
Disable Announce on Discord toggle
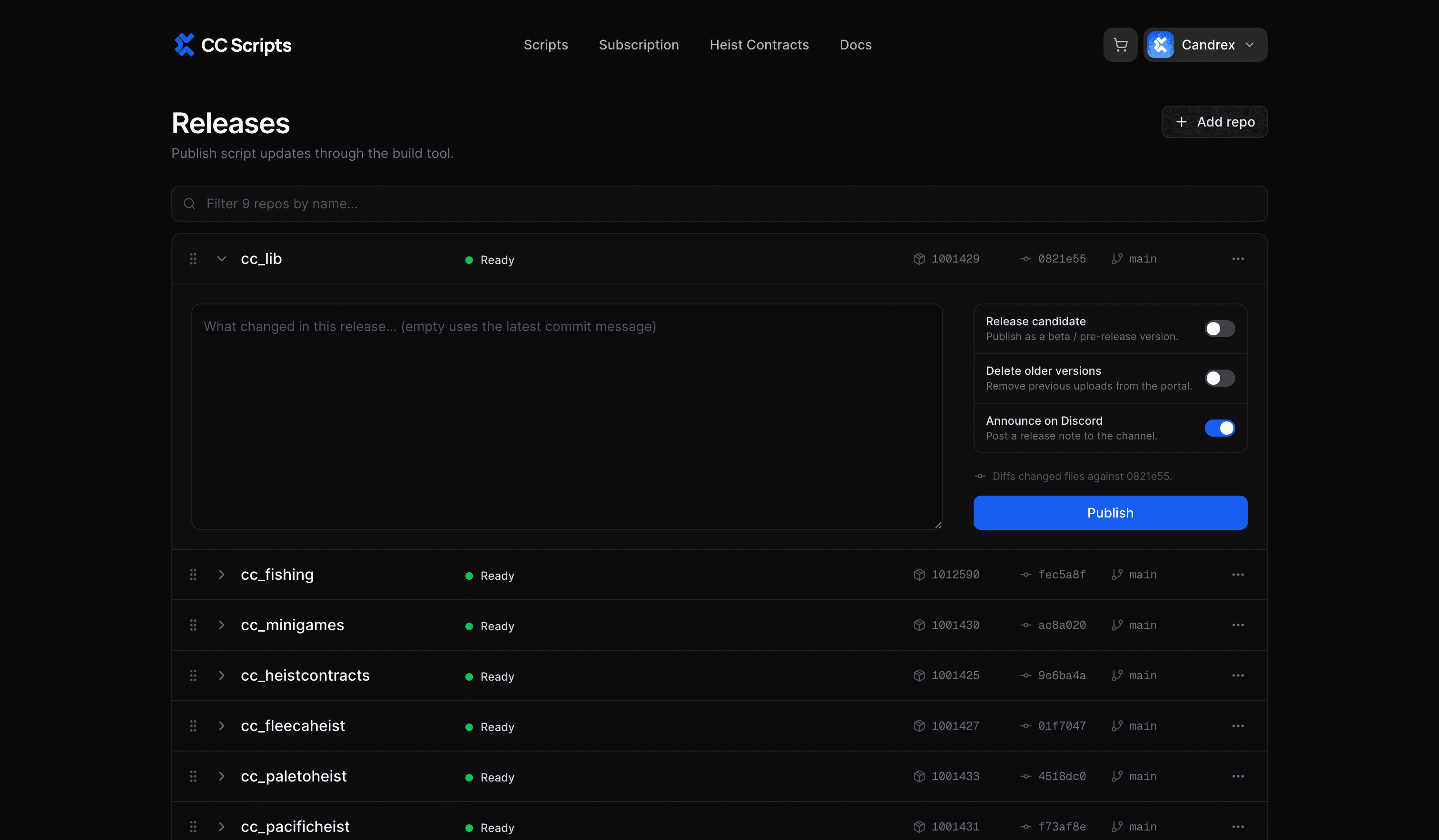point(1220,428)
